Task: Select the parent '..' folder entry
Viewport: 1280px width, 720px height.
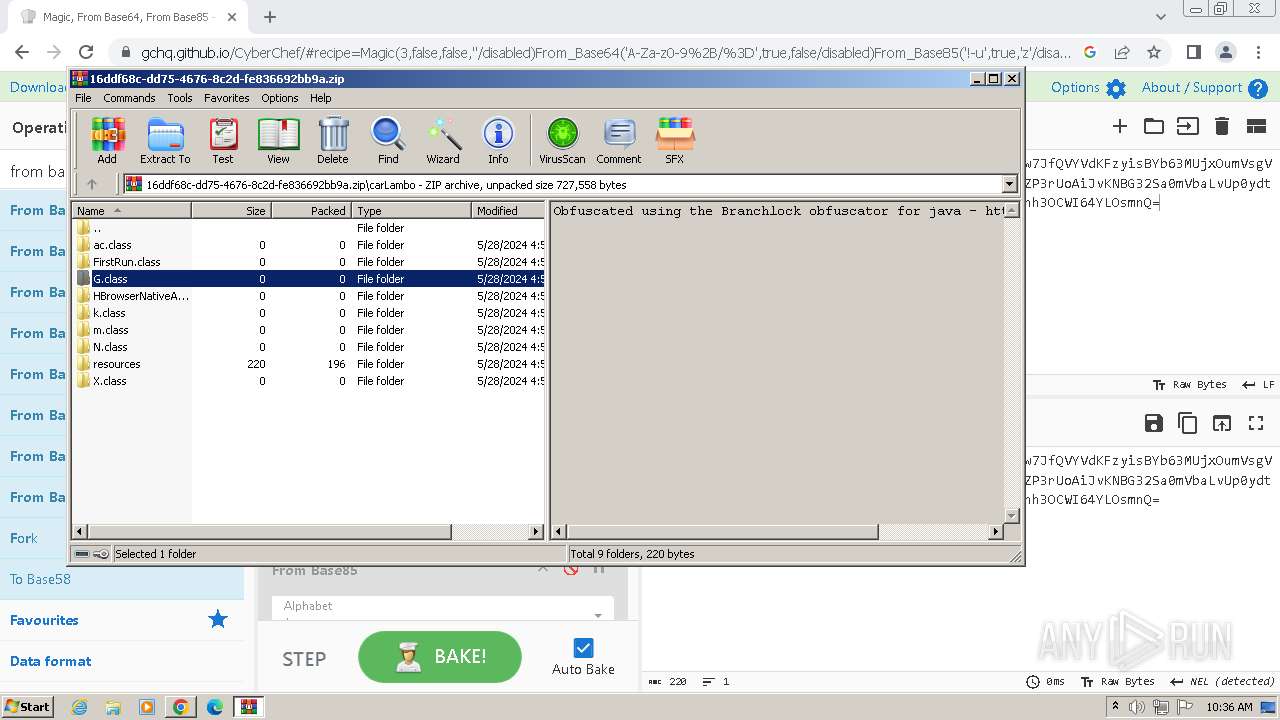Action: click(308, 228)
